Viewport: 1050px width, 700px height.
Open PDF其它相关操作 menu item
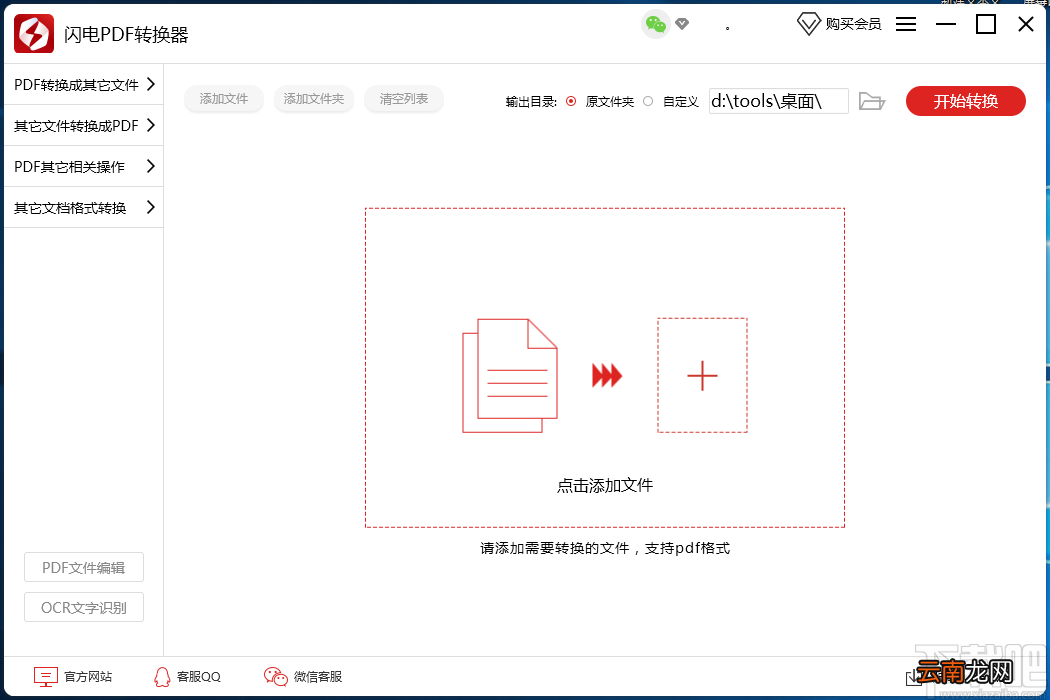click(84, 166)
